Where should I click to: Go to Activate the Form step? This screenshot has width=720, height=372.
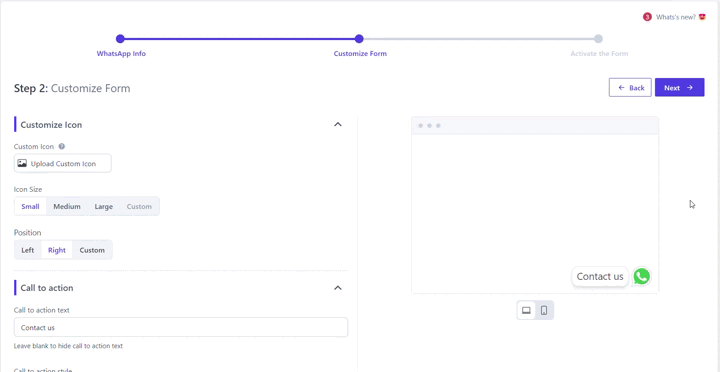[x=599, y=54]
